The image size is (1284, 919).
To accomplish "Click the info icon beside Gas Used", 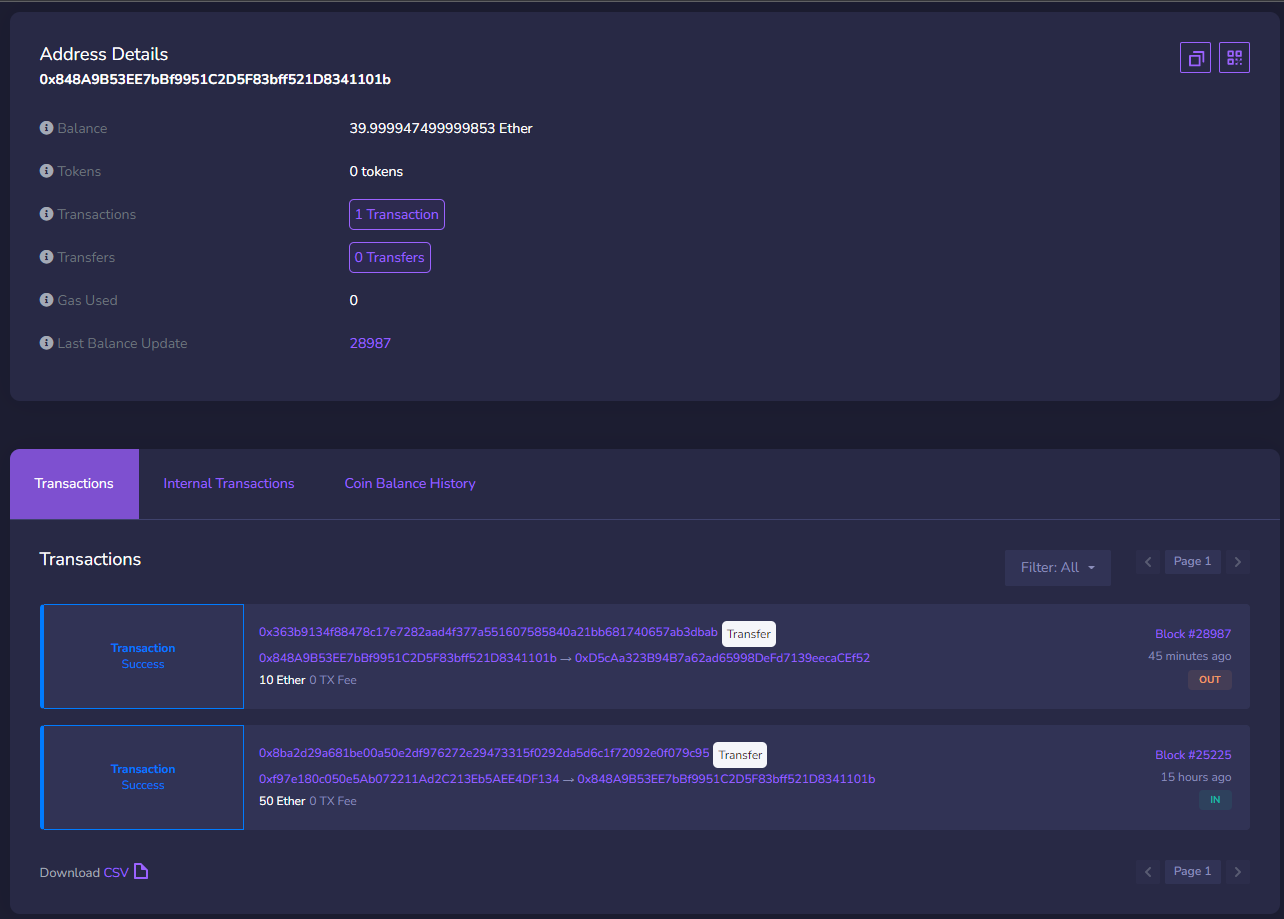I will click(46, 300).
